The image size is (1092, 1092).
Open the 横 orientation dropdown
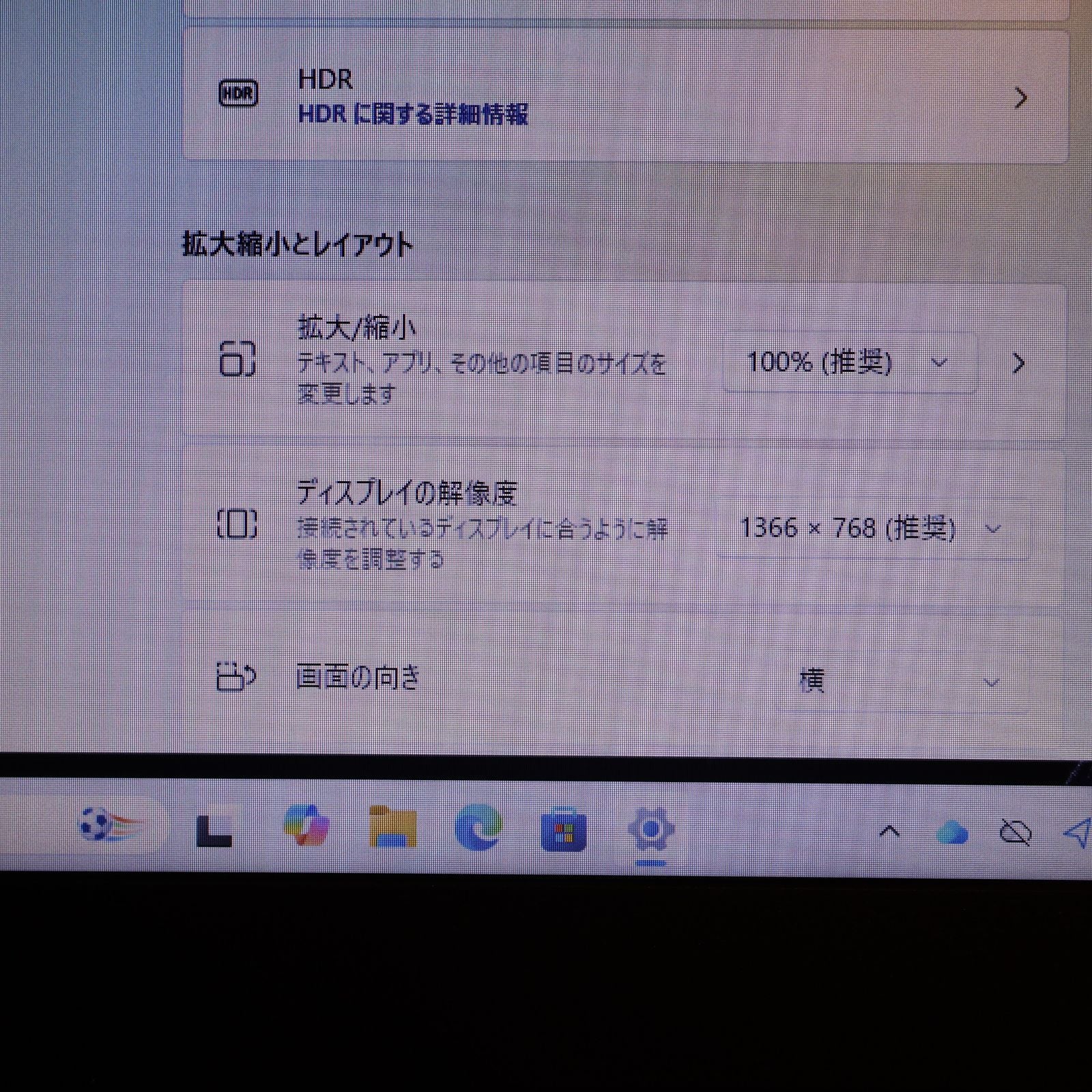(x=901, y=682)
